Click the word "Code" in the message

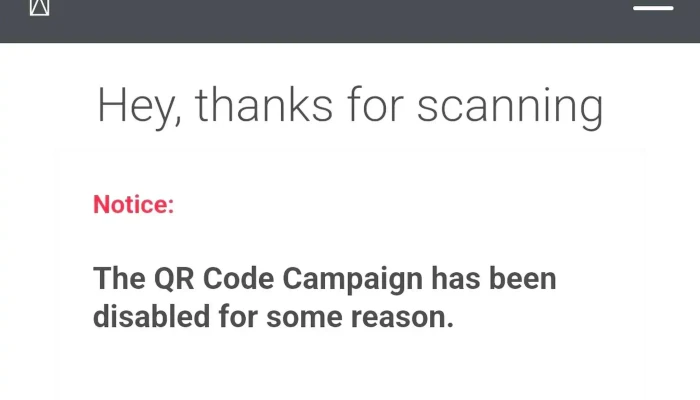(x=238, y=279)
